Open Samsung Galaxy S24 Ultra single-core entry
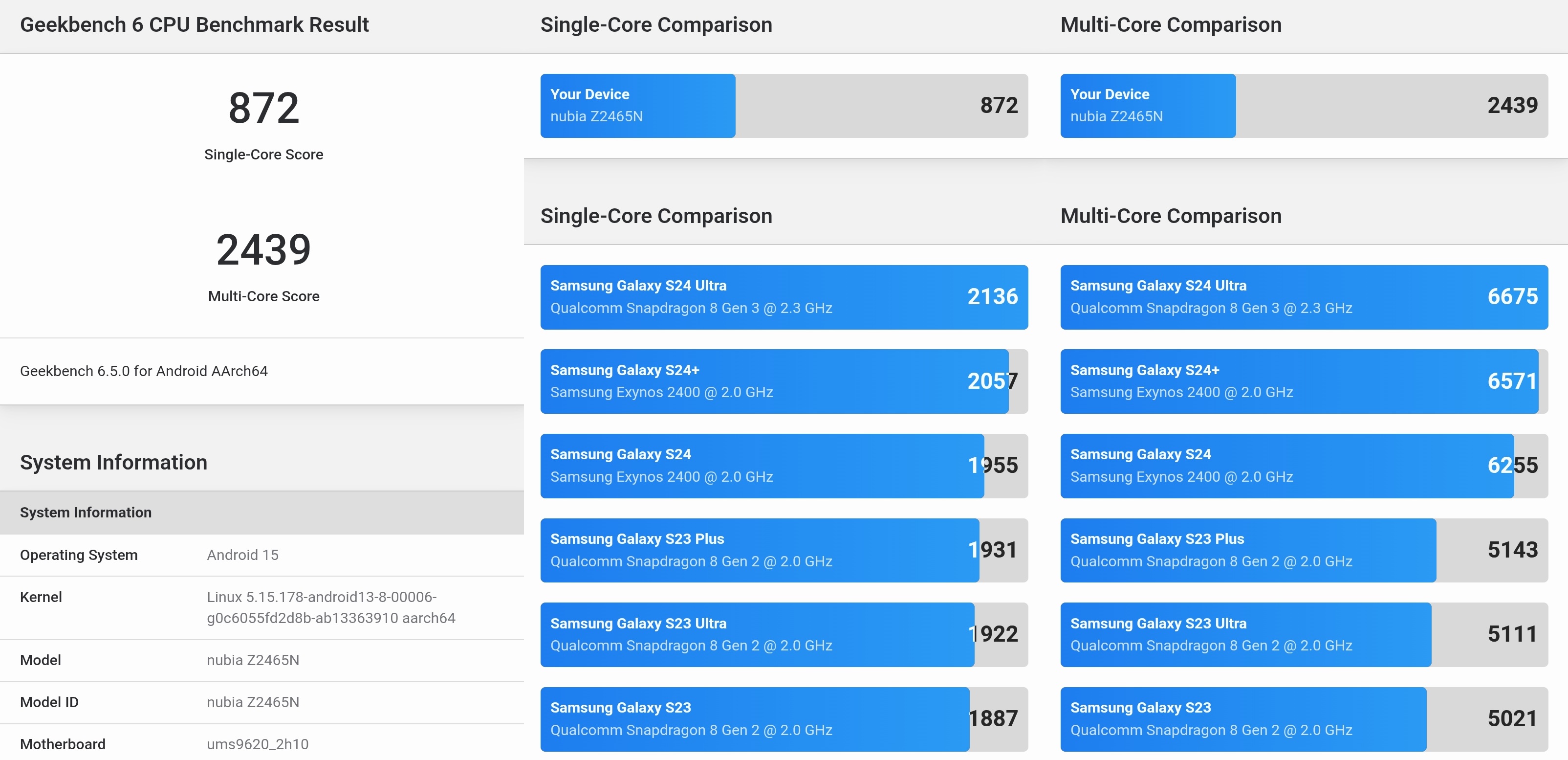 [x=784, y=297]
